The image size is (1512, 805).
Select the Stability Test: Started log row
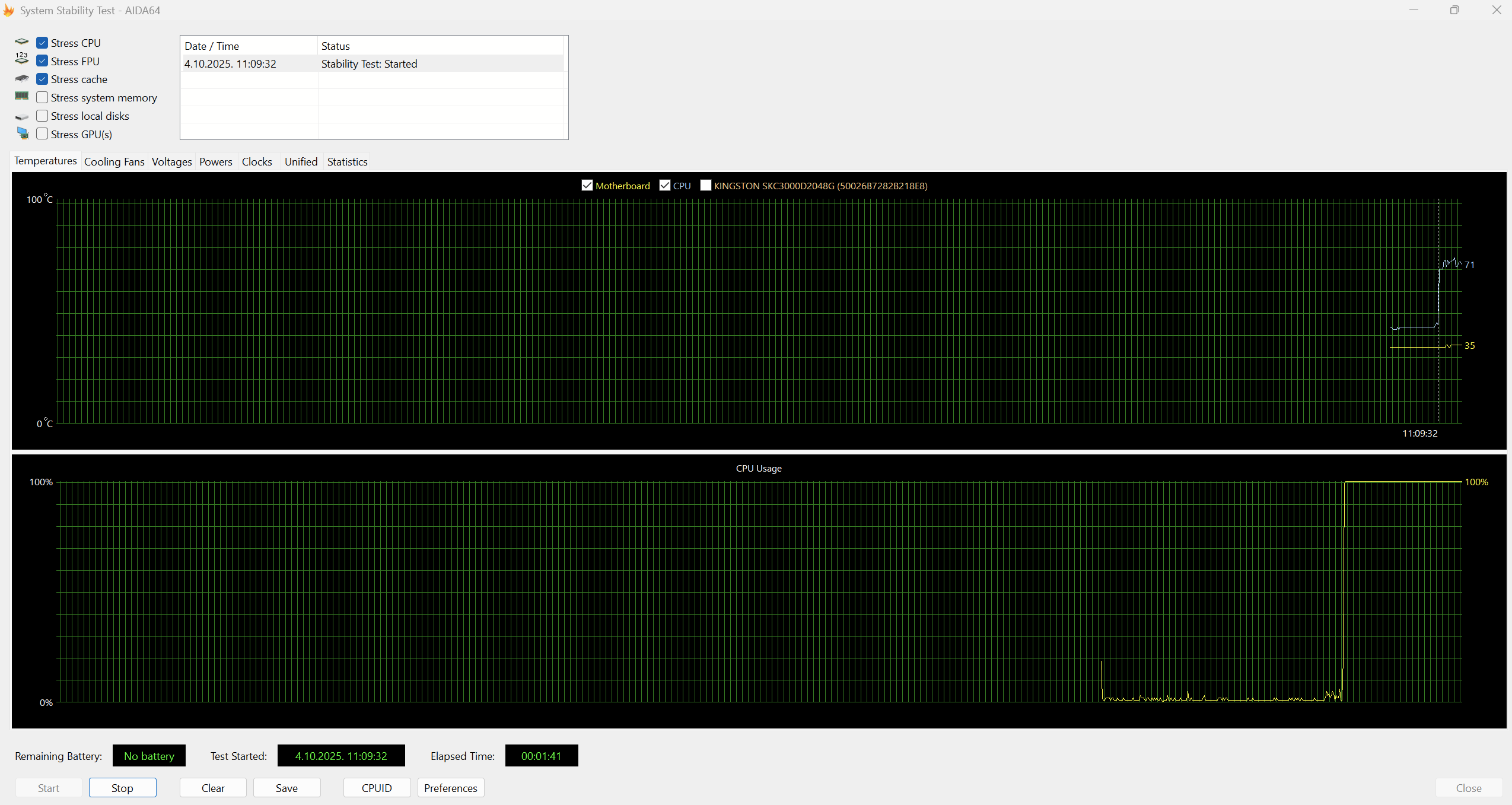369,64
